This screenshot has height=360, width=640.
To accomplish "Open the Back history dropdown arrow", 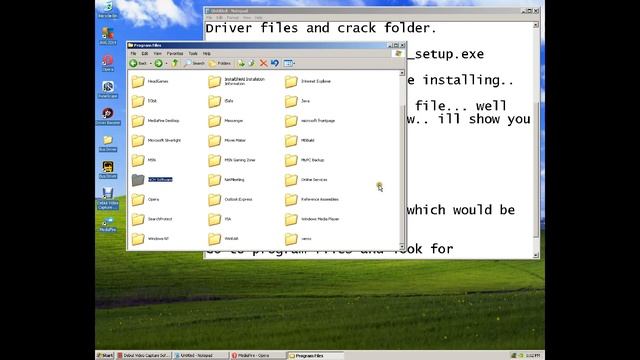I will [x=150, y=64].
